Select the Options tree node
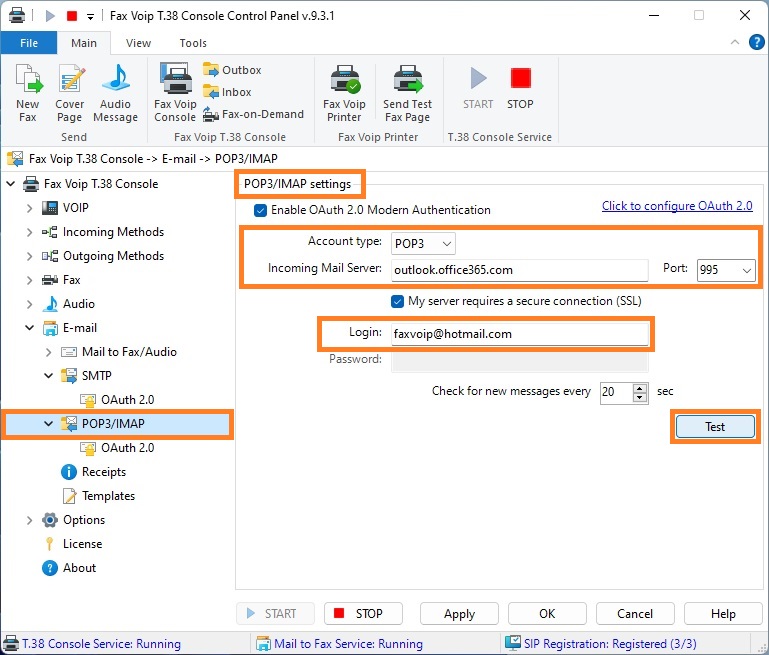 (x=74, y=520)
